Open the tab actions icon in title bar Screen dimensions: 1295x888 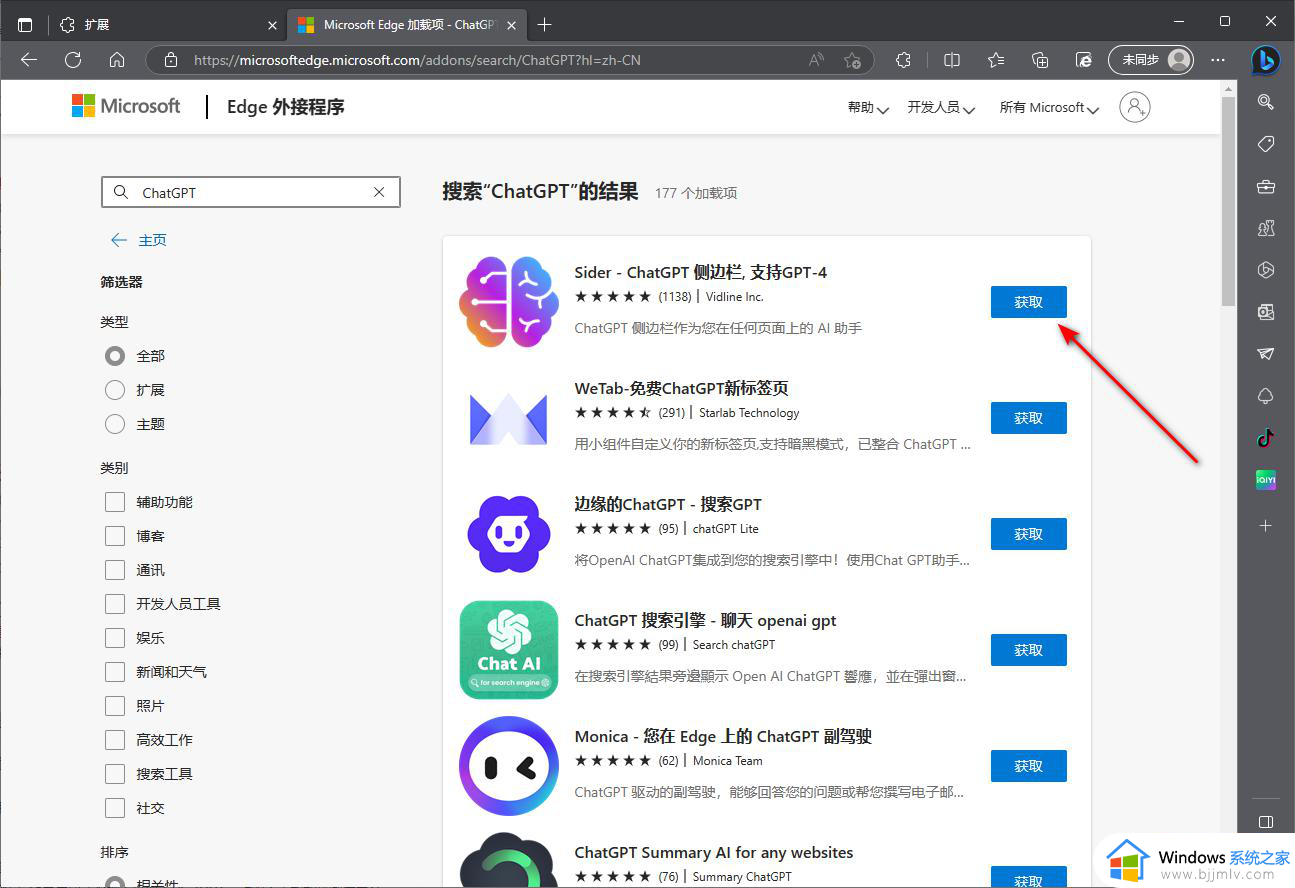25,24
